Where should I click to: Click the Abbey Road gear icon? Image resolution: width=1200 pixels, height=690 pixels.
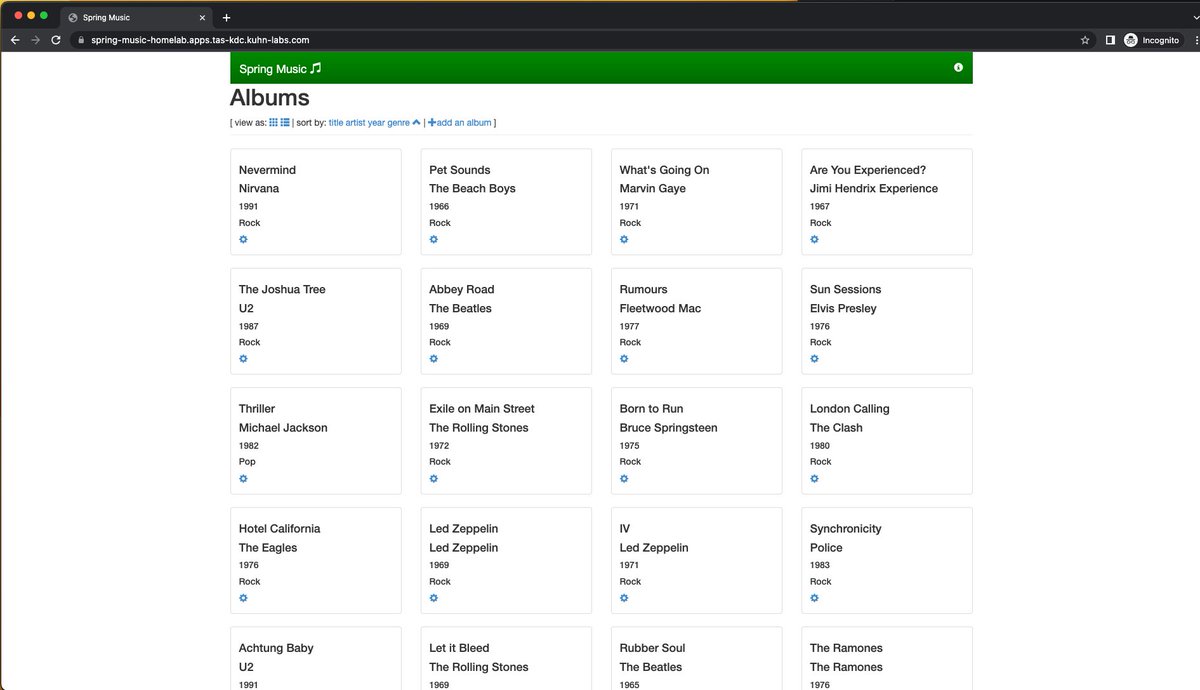tap(434, 358)
